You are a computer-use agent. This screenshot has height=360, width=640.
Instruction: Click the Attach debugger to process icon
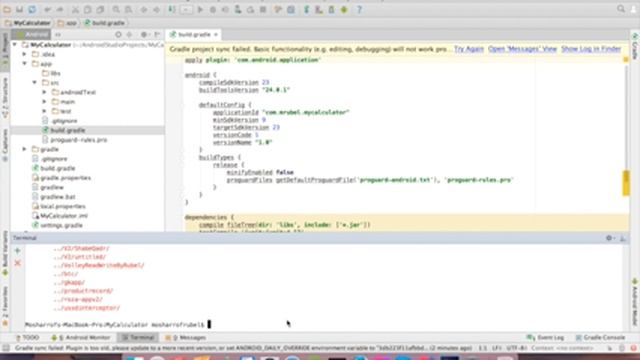[238, 9]
